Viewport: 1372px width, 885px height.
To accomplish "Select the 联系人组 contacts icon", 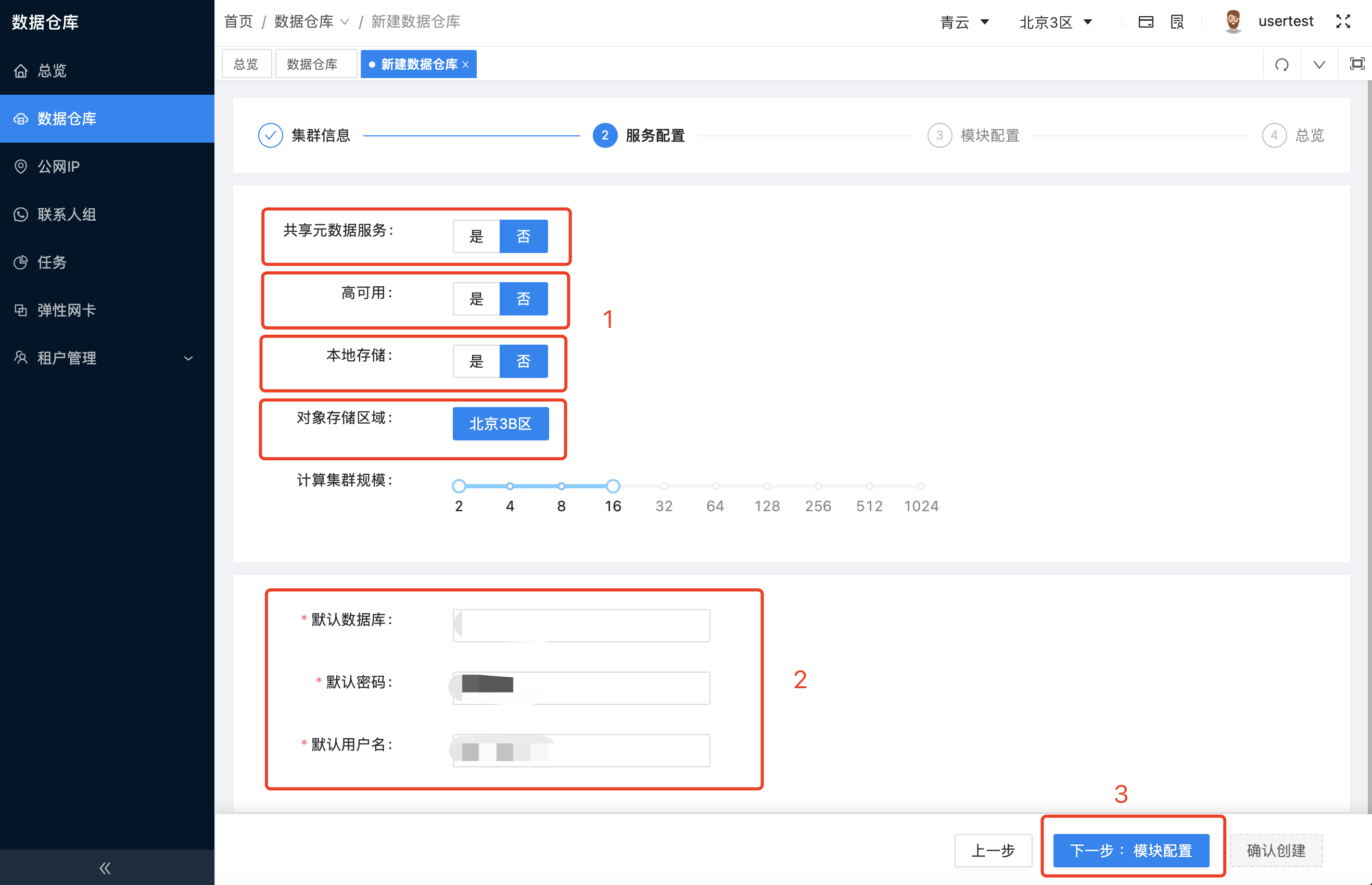I will click(x=21, y=214).
